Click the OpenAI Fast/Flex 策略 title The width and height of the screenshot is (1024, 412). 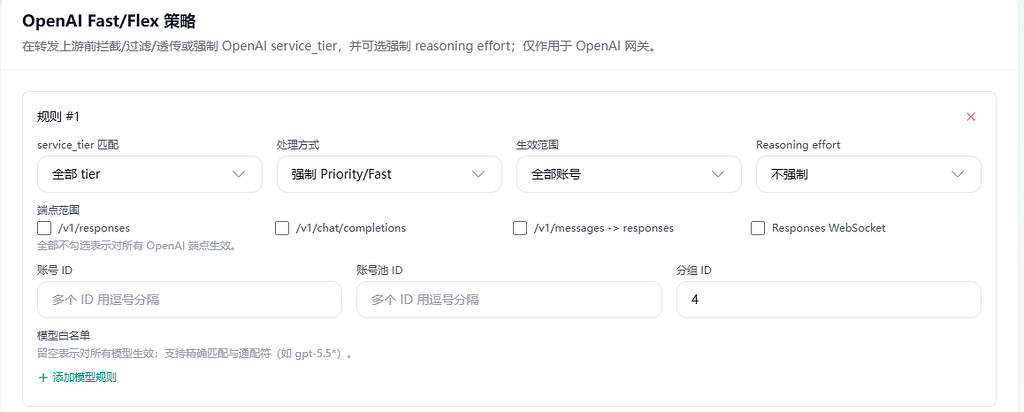pyautogui.click(x=108, y=21)
